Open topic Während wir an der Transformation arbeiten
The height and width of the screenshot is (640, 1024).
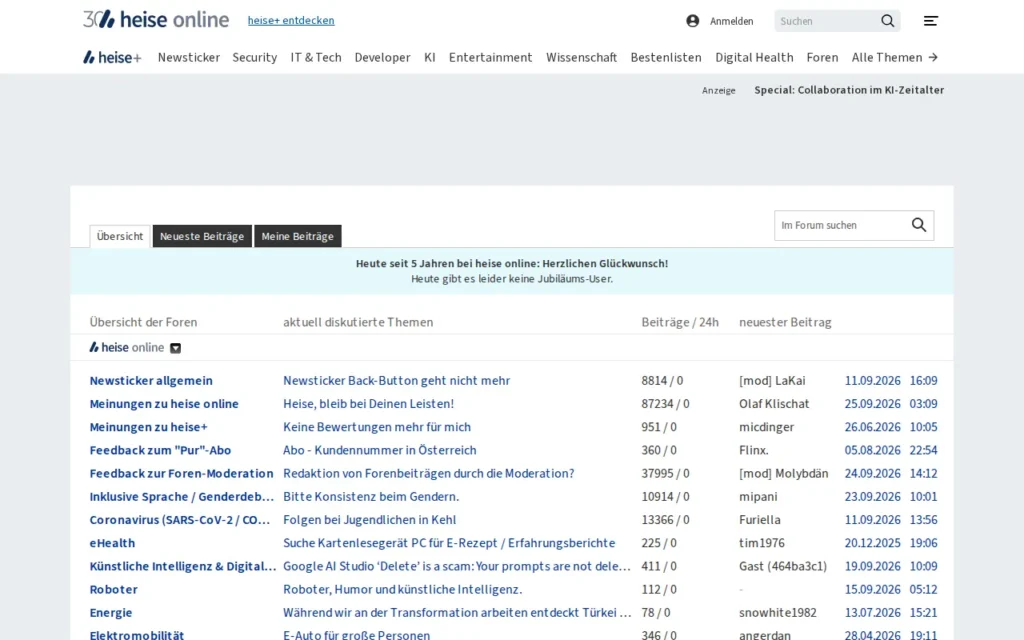point(456,613)
